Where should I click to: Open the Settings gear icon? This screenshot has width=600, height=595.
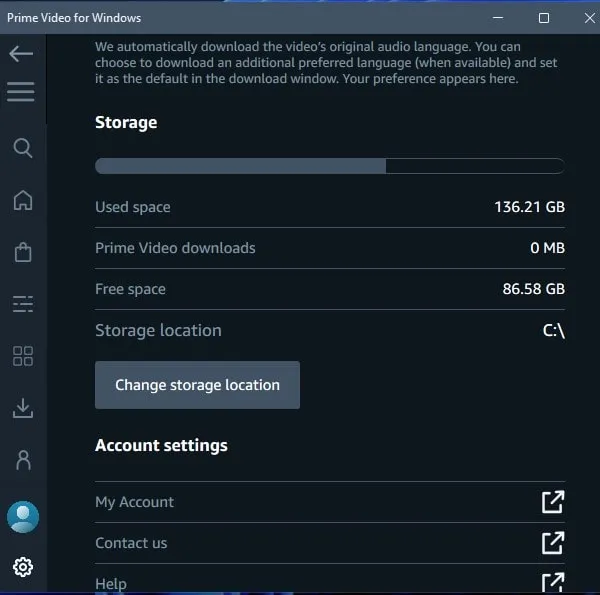coord(23,567)
